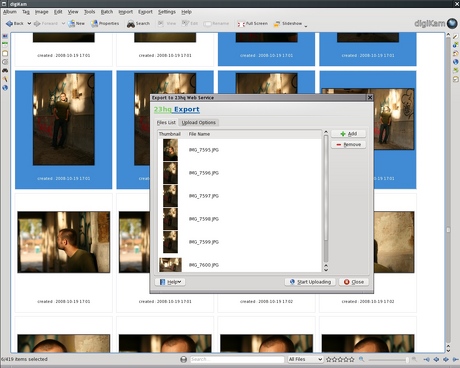Click the Search binoculars toolbar button
Image resolution: width=460 pixels, height=368 pixels.
138,24
